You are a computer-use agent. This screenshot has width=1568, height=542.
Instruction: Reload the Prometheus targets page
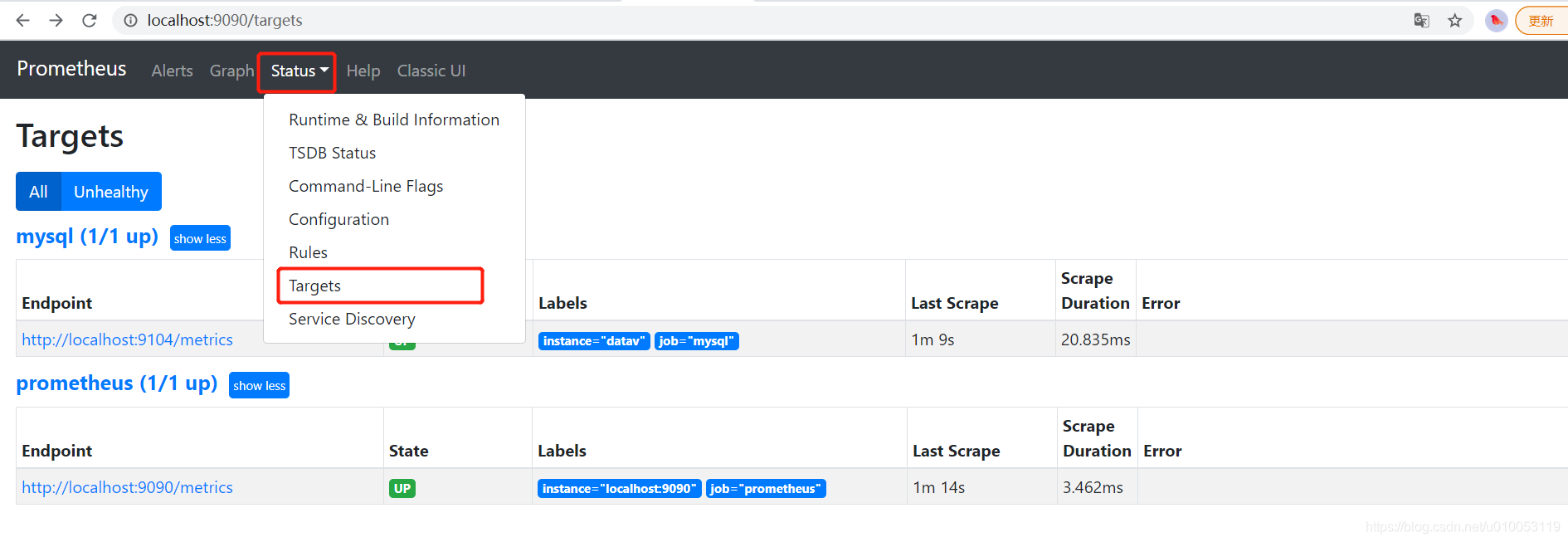(x=90, y=20)
